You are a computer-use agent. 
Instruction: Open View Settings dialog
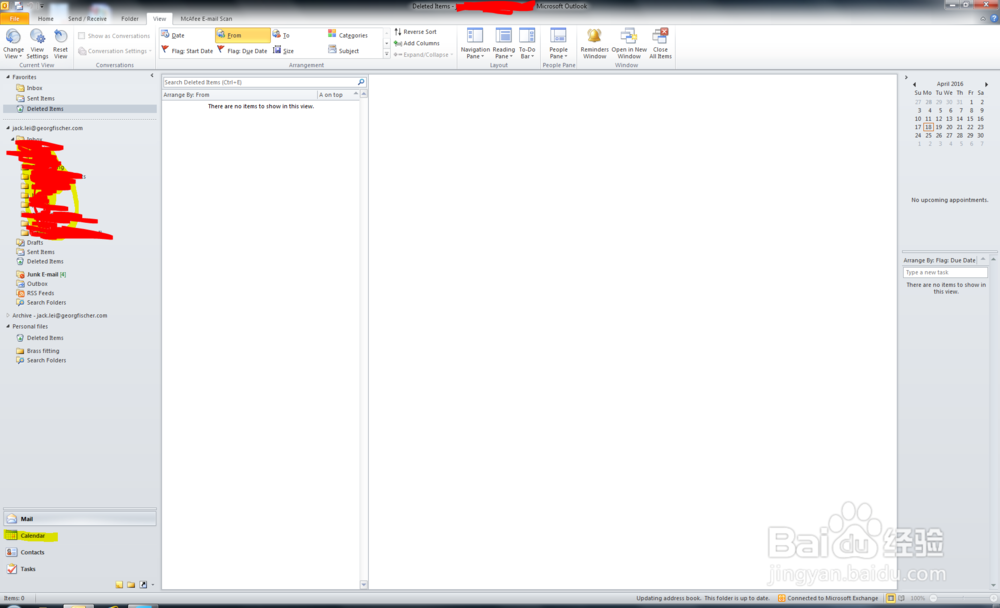click(37, 44)
